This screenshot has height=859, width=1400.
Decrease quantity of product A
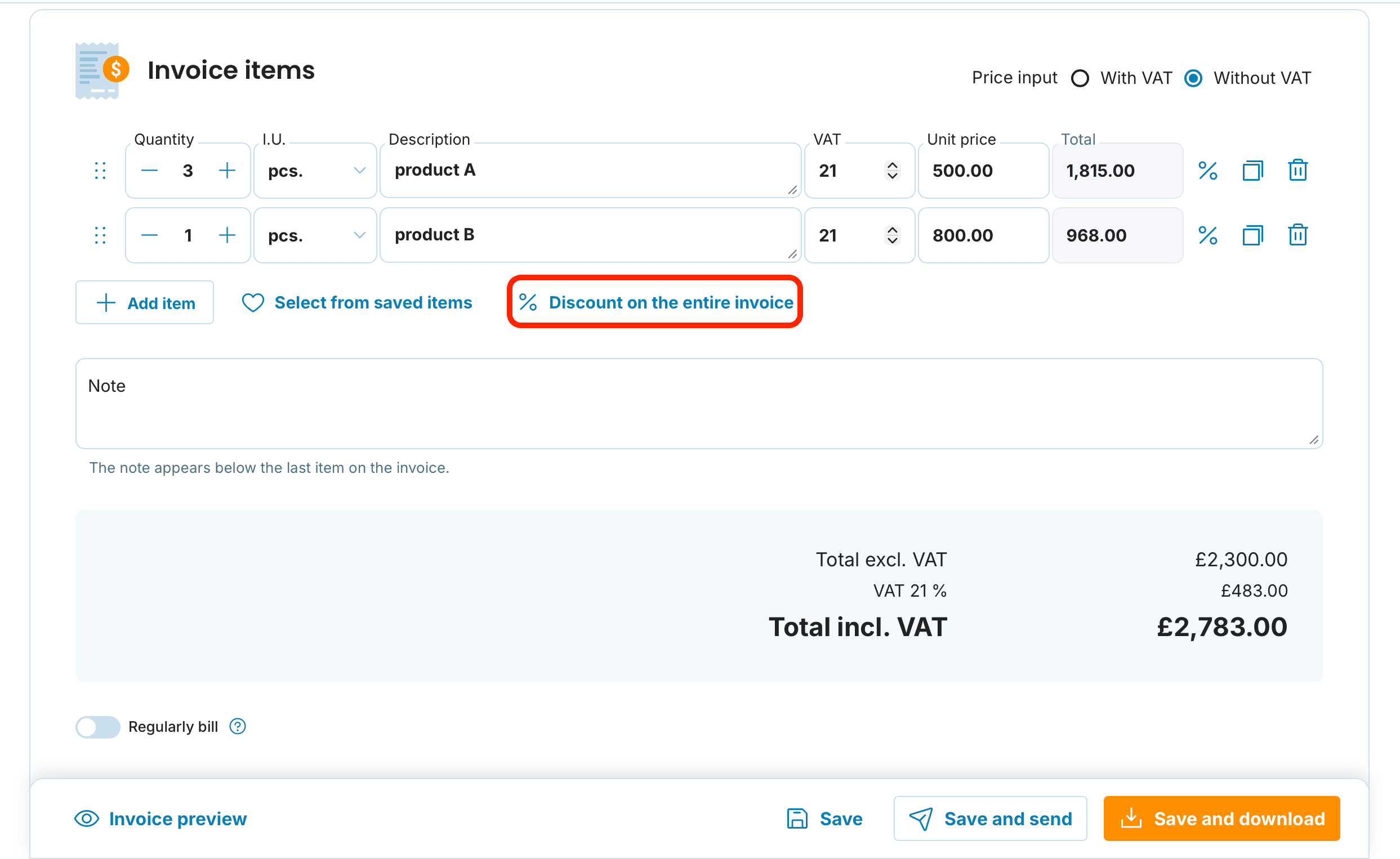149,171
